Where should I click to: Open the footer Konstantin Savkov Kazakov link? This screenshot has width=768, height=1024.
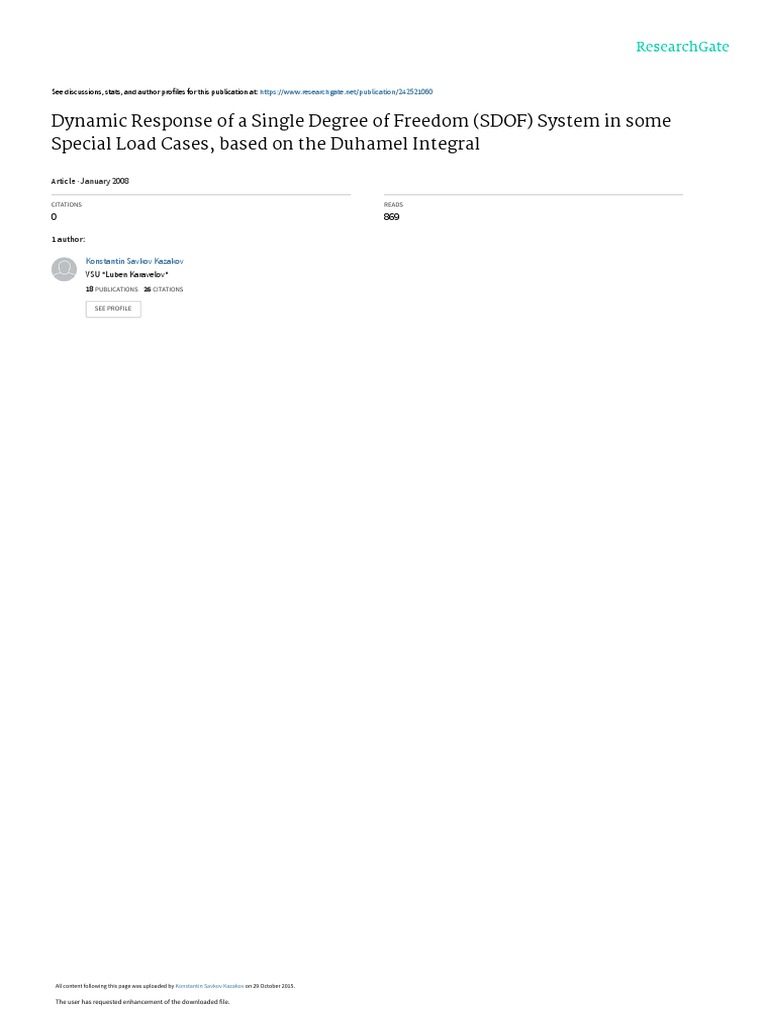coord(210,986)
